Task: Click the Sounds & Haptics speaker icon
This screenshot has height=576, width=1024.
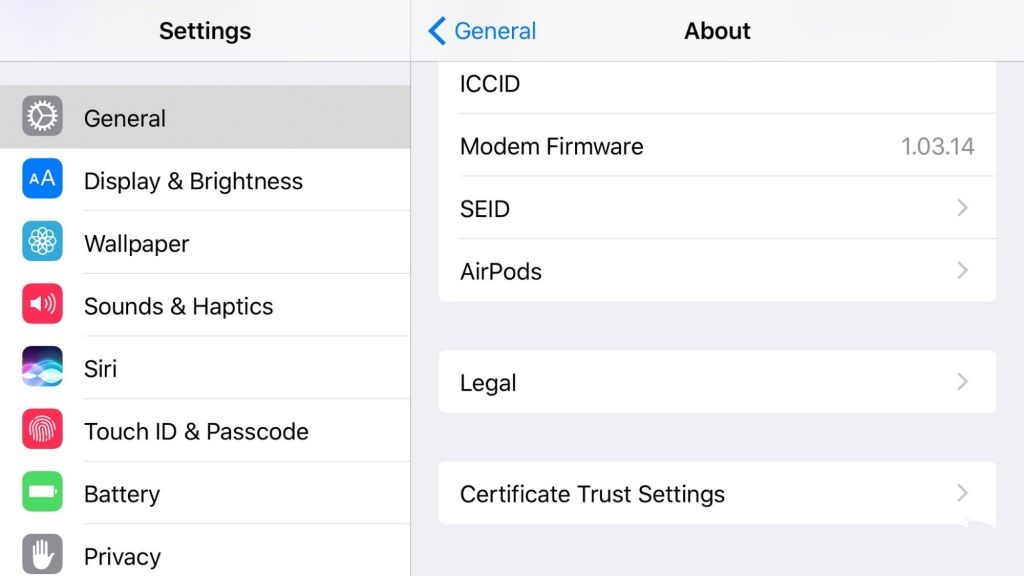Action: [42, 305]
